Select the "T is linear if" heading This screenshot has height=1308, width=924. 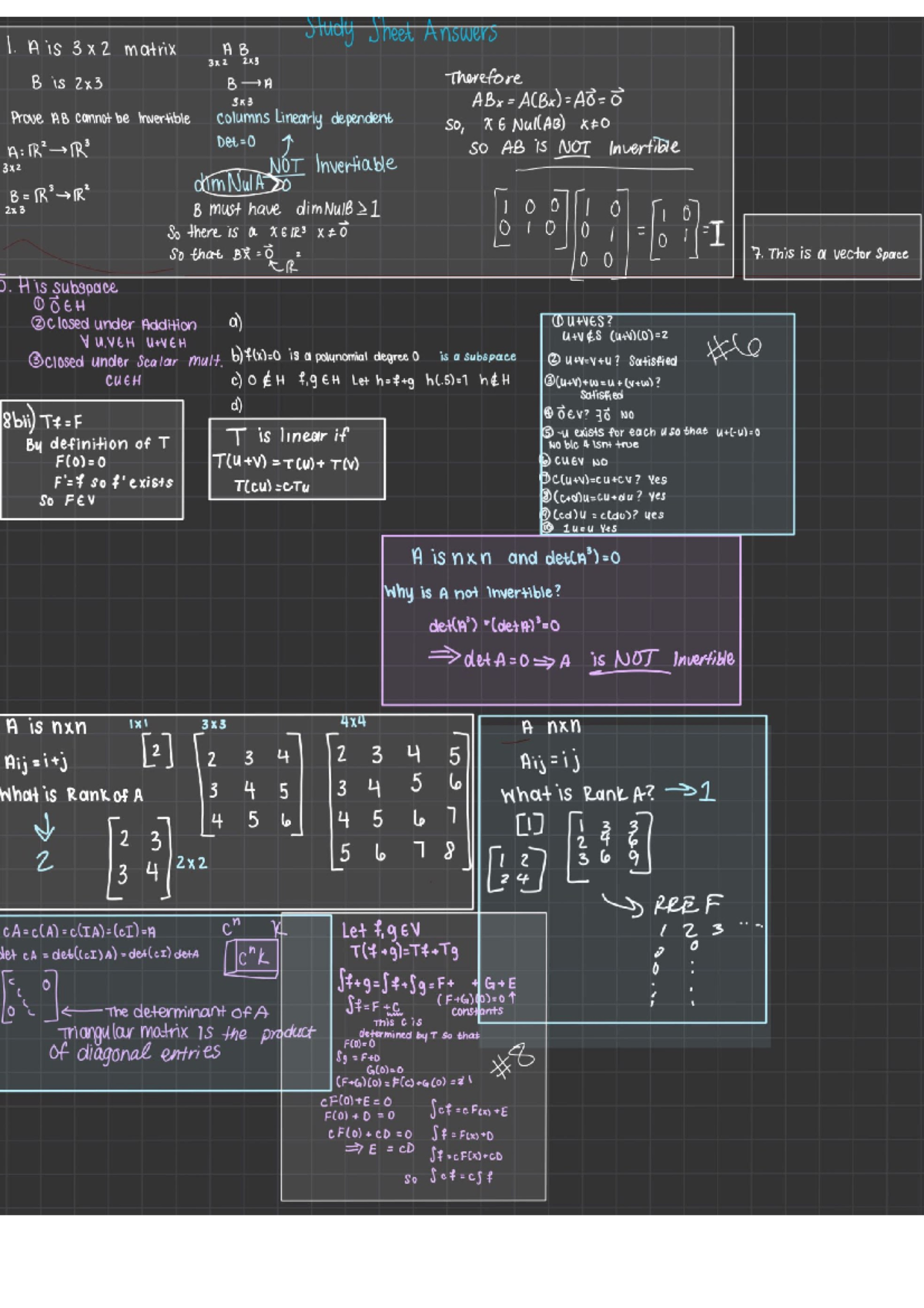pyautogui.click(x=288, y=437)
